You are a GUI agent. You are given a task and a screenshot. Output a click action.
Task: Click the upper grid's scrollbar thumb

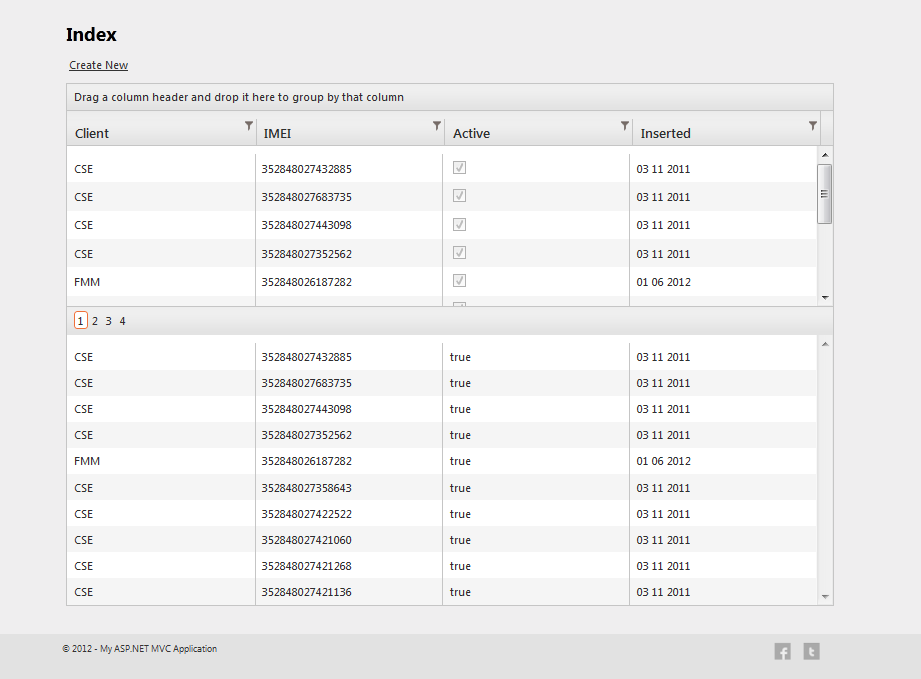coord(825,193)
